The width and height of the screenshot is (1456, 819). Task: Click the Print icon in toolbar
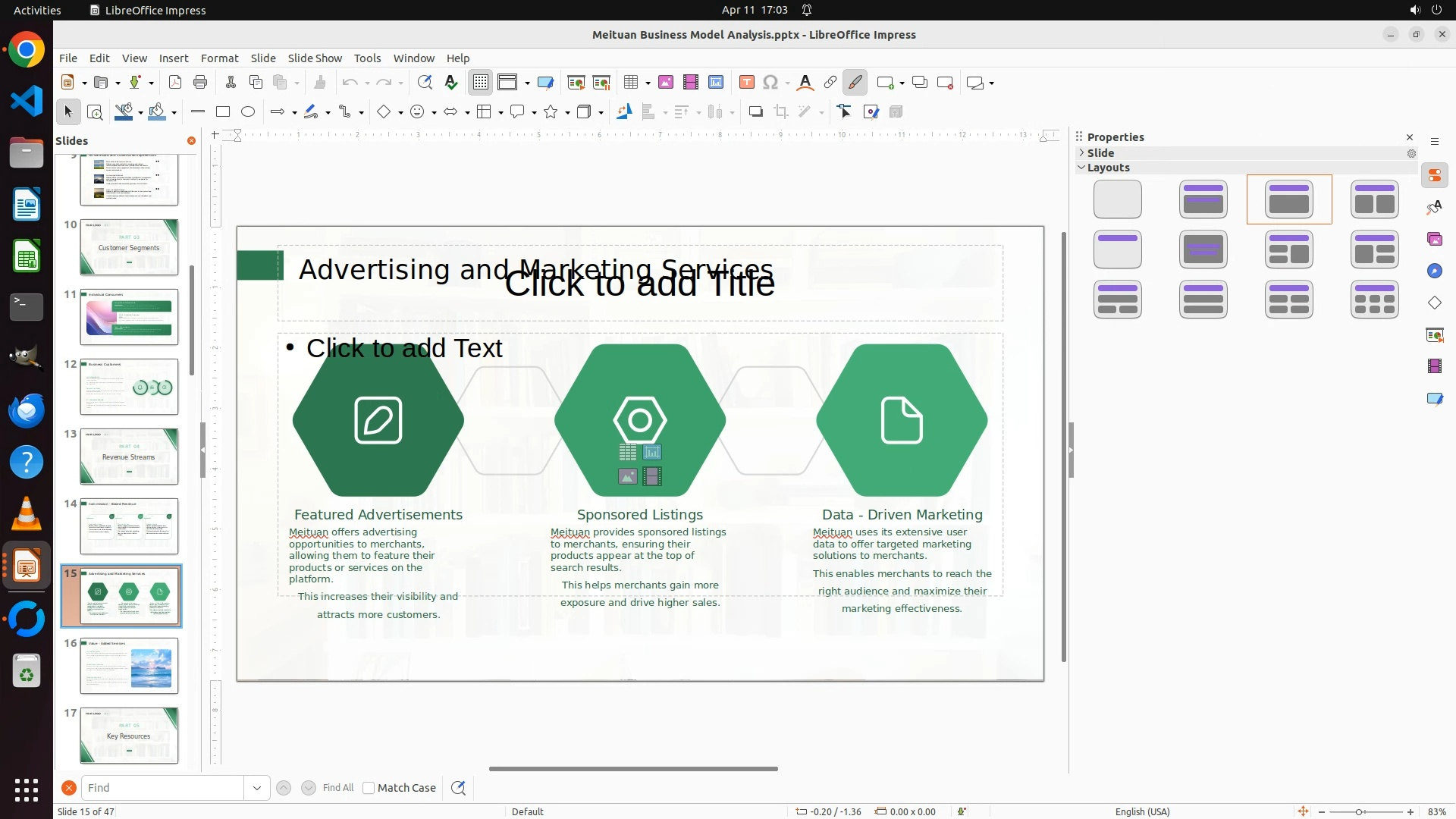tap(200, 83)
